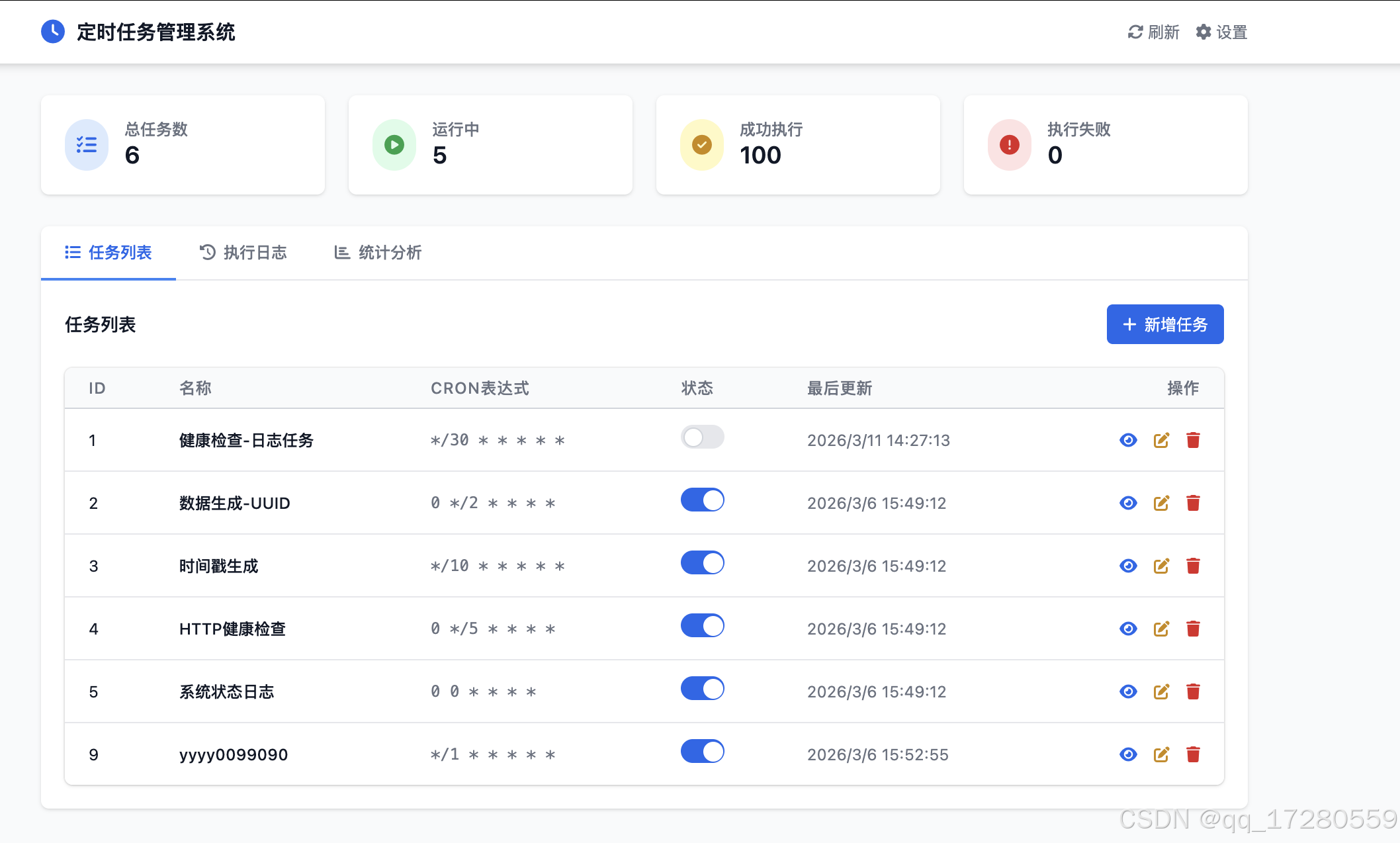Open 设置 from the header
This screenshot has height=843, width=1400.
pos(1221,32)
